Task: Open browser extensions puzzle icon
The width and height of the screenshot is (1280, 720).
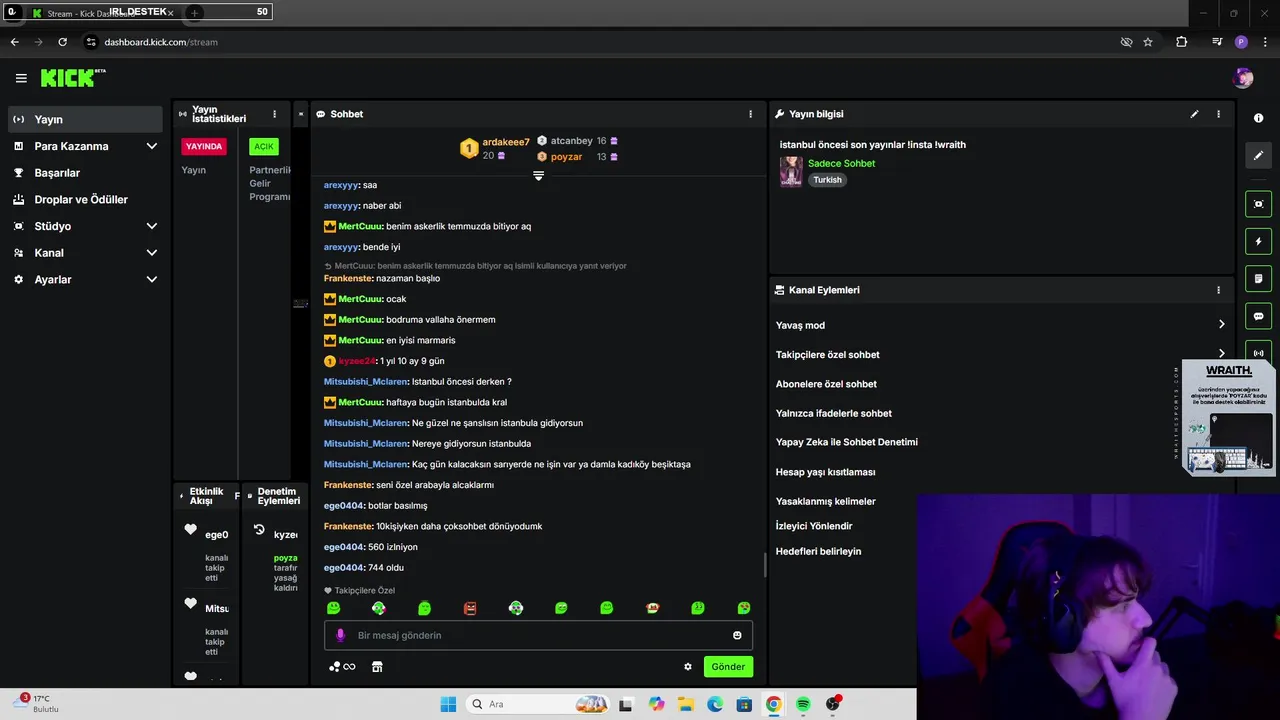Action: [x=1181, y=42]
